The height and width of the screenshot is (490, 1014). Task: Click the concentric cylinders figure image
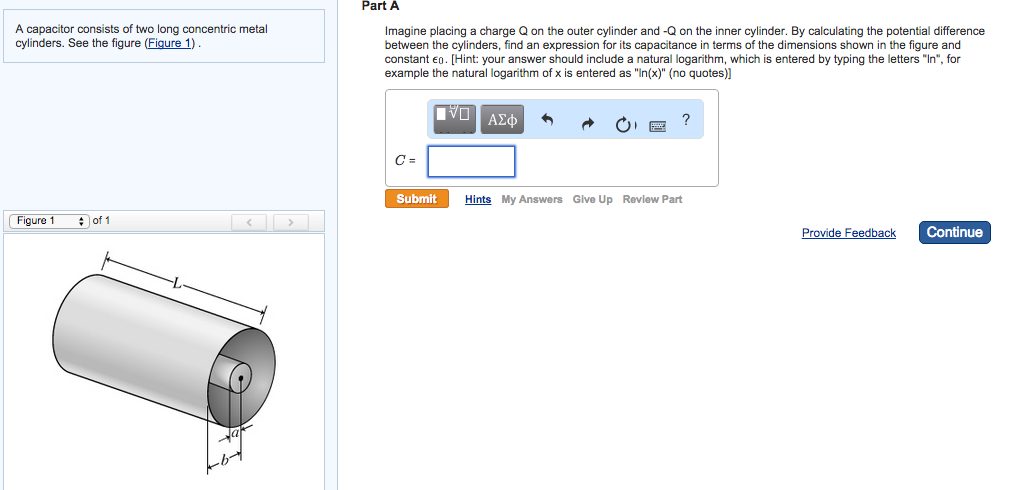pos(165,362)
